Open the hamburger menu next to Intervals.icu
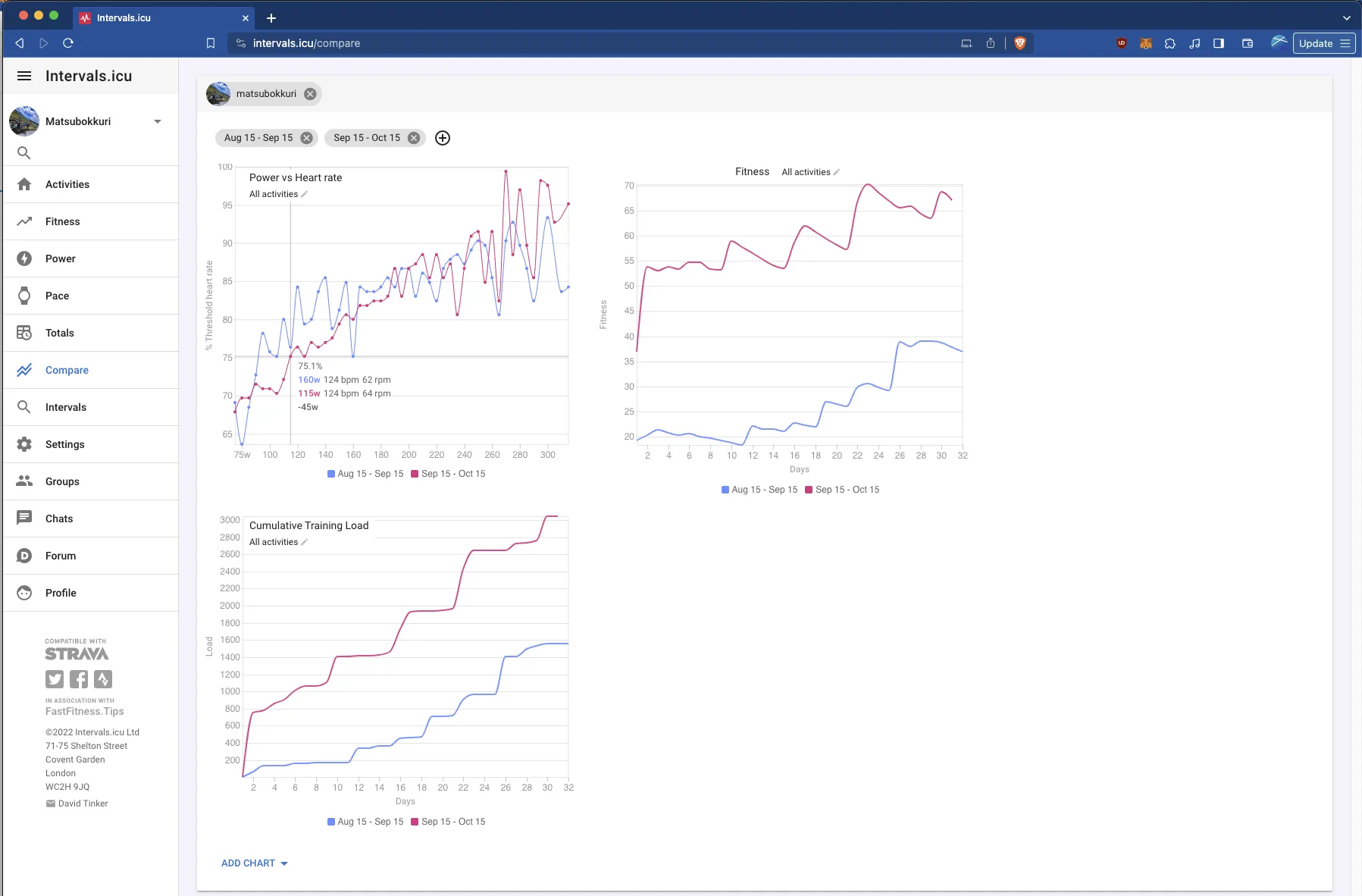Viewport: 1362px width, 896px height. tap(24, 76)
